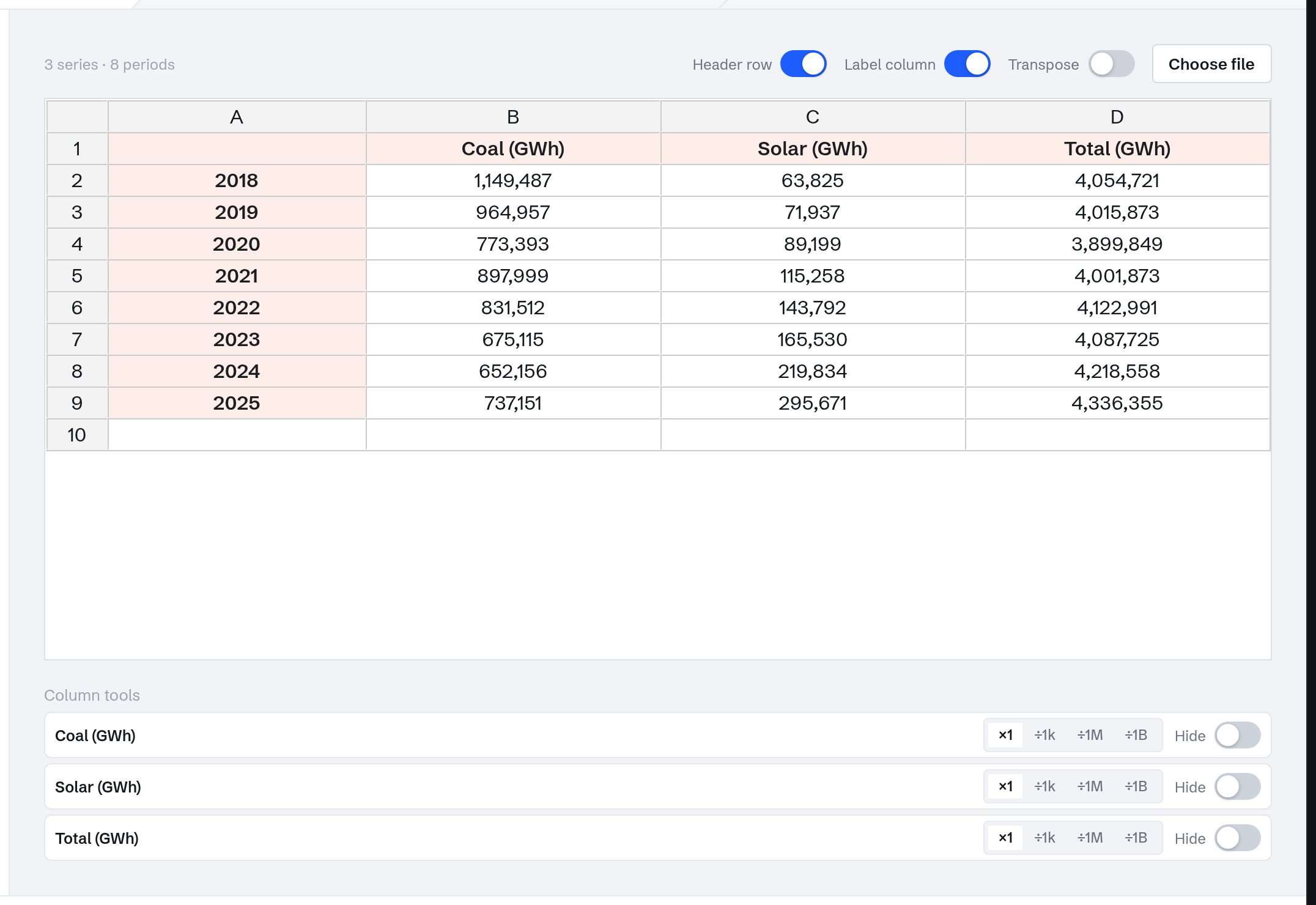1316x905 pixels.
Task: Click cell with value 773,393
Action: tap(513, 244)
